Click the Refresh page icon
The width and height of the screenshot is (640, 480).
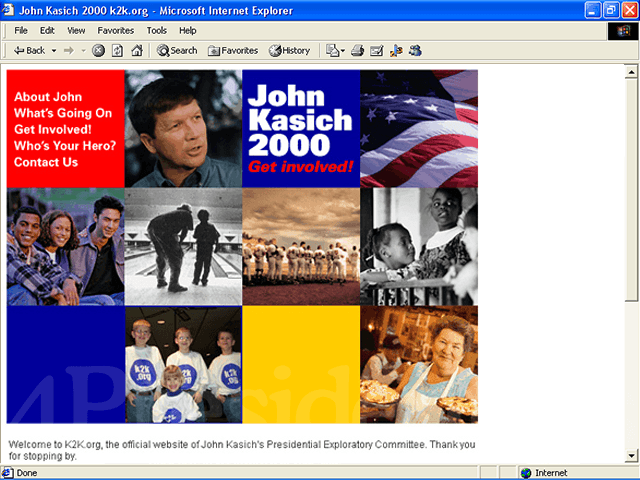(x=118, y=51)
